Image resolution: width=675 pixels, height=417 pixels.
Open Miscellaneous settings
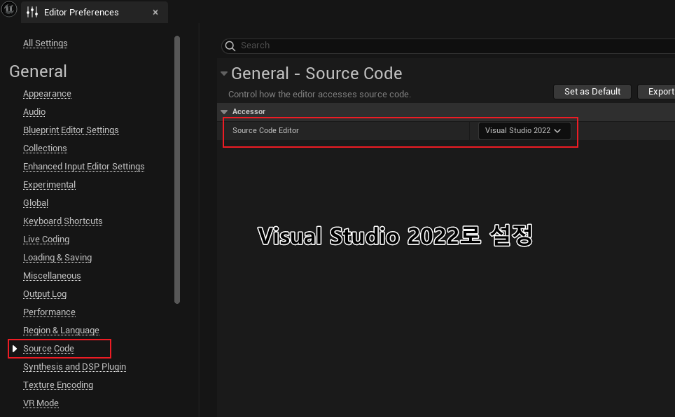[x=52, y=275]
